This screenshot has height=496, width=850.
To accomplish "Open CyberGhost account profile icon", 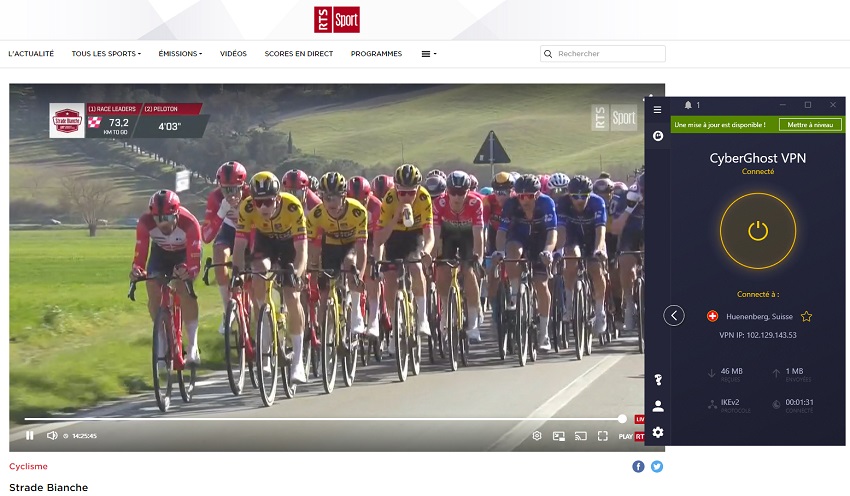I will [x=658, y=406].
